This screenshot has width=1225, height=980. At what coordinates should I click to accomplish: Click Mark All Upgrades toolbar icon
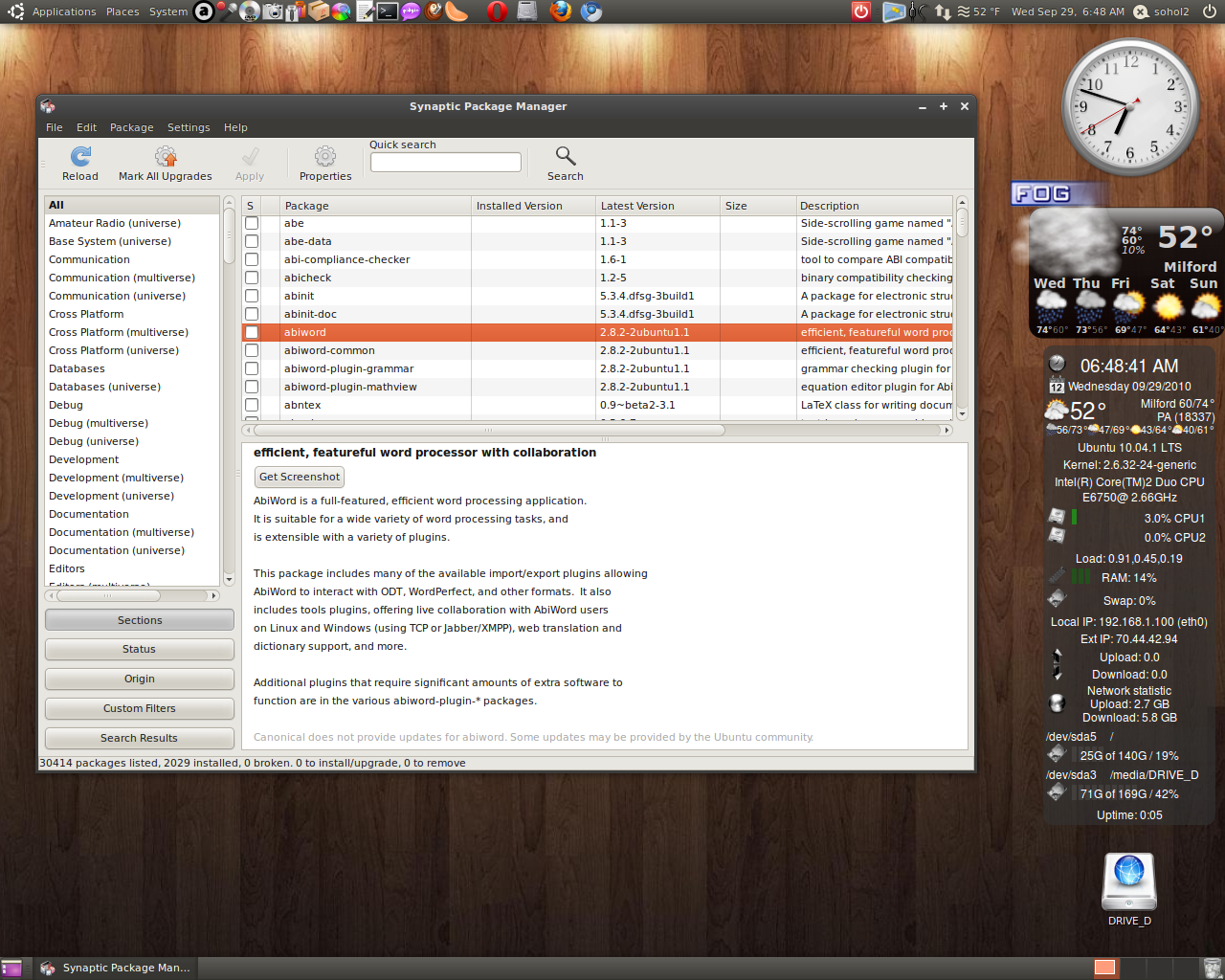point(166,163)
